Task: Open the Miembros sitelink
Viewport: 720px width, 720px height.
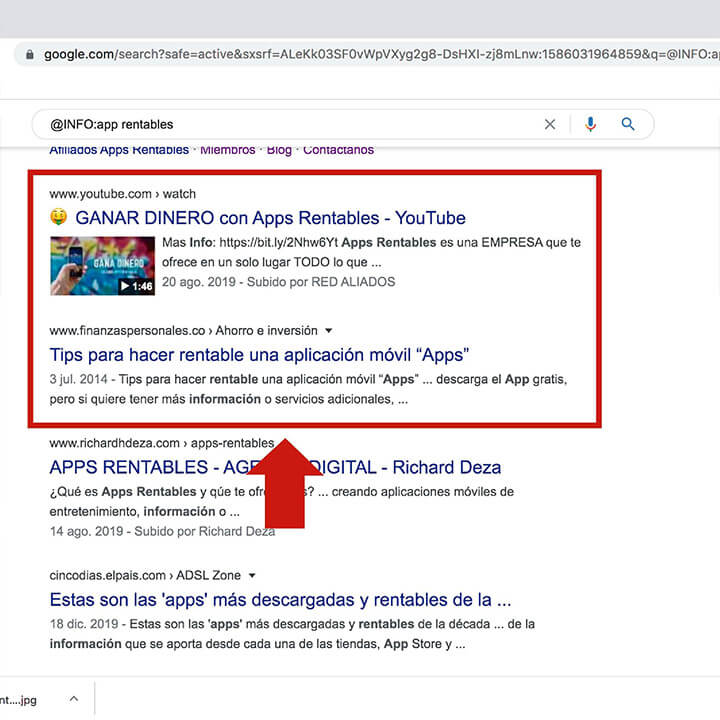Action: [227, 150]
